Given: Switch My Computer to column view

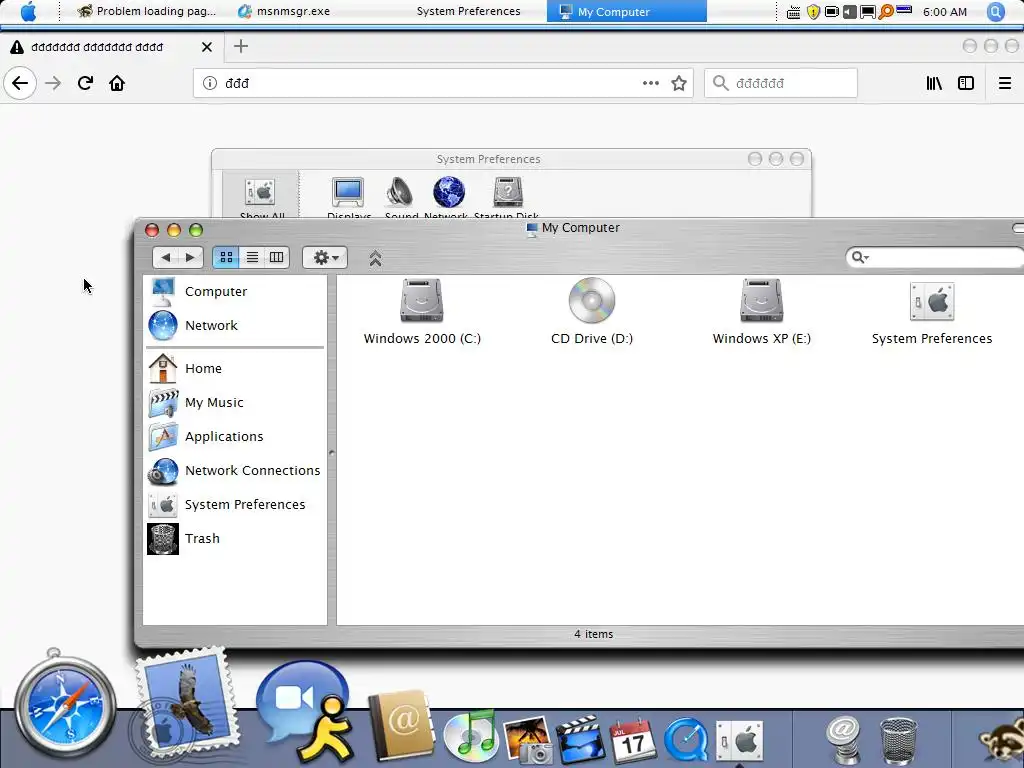Looking at the screenshot, I should click(277, 257).
